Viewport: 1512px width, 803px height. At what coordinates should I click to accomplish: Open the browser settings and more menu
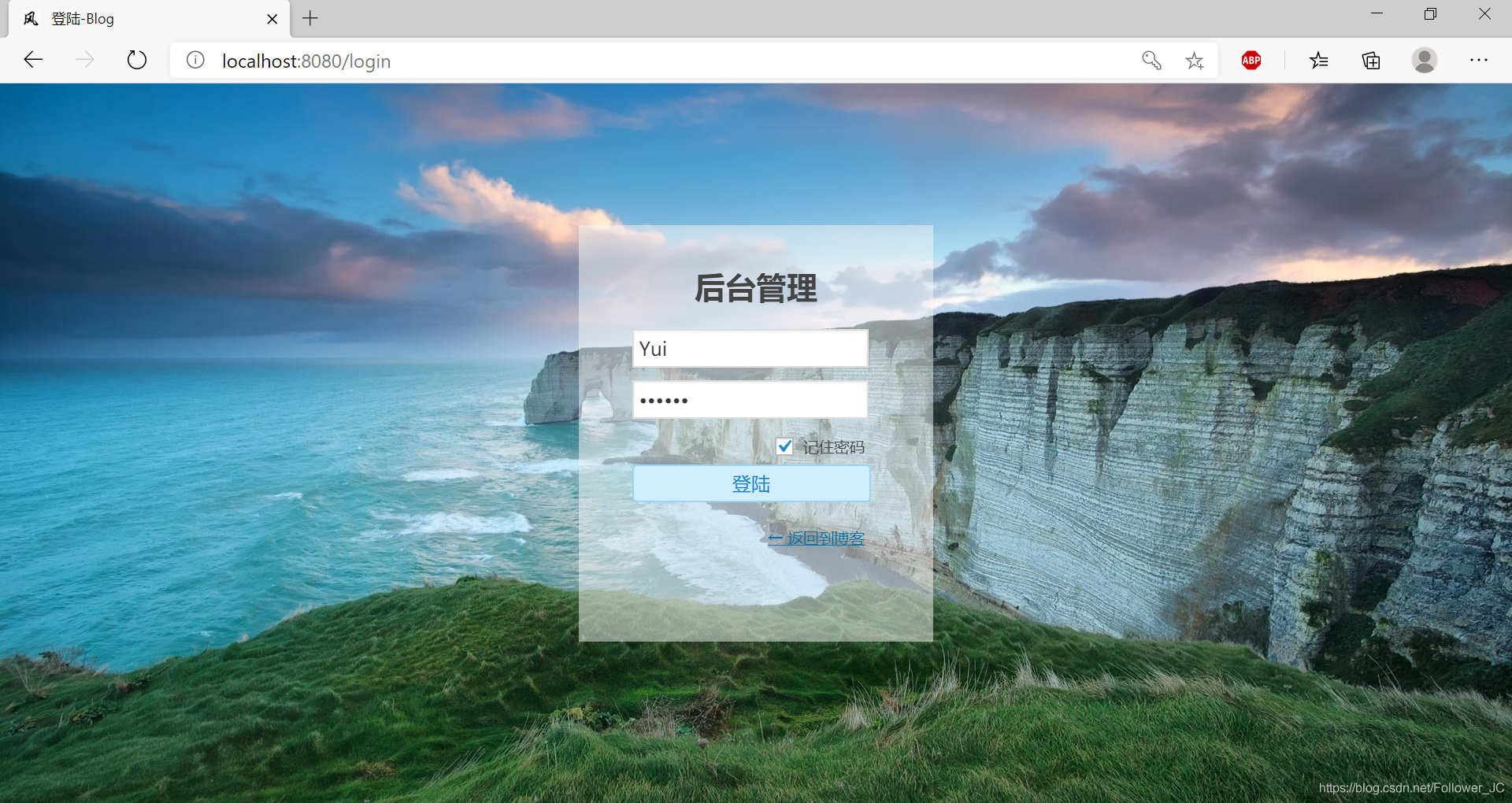(x=1479, y=61)
